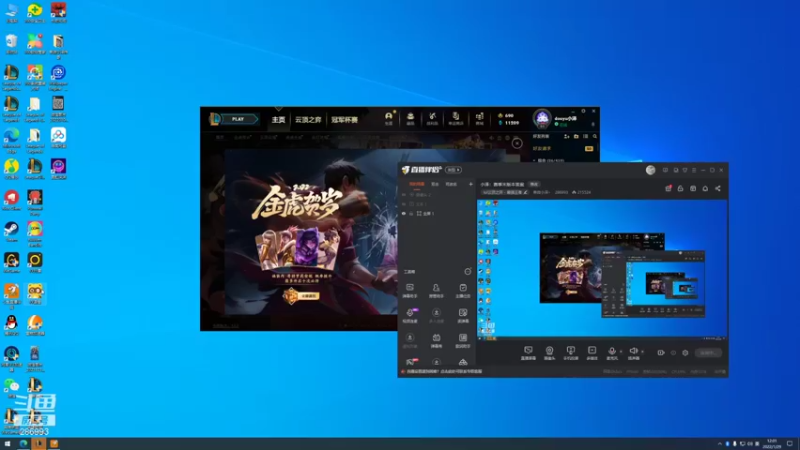Click the share icon in streaming app header
The height and width of the screenshot is (450, 800).
tap(717, 188)
